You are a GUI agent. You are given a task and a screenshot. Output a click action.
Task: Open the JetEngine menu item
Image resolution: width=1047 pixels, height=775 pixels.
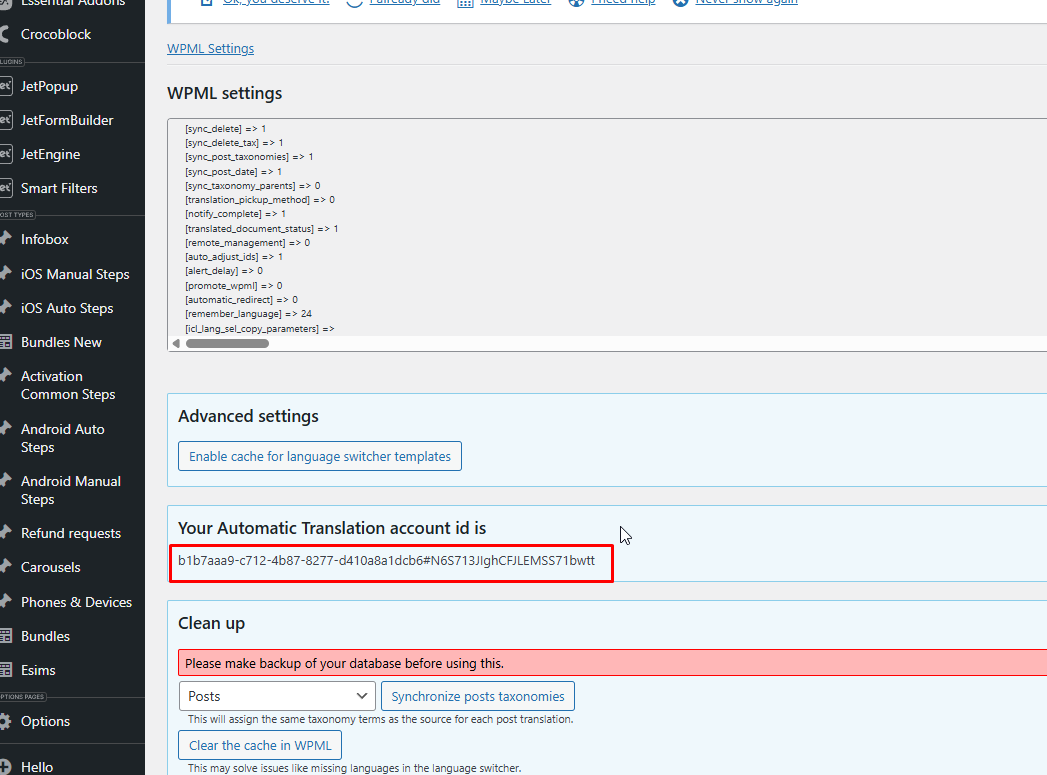(x=50, y=154)
